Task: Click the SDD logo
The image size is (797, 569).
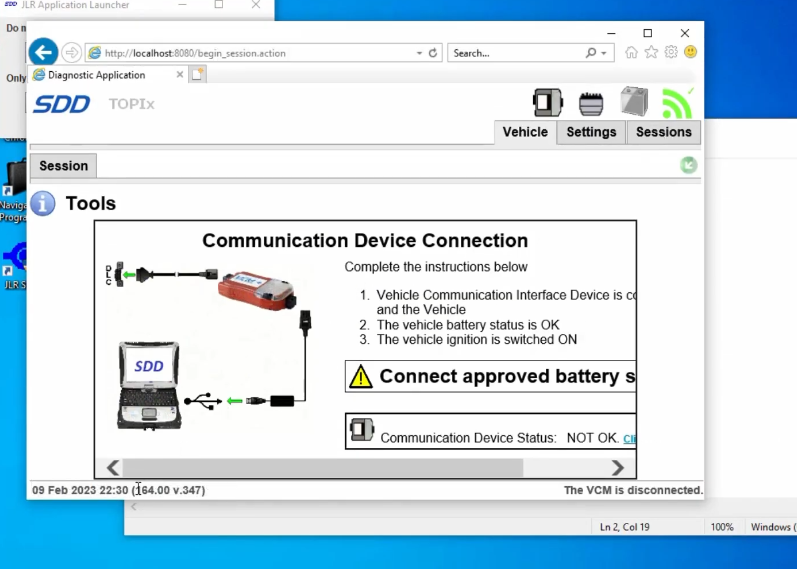Action: tap(62, 104)
